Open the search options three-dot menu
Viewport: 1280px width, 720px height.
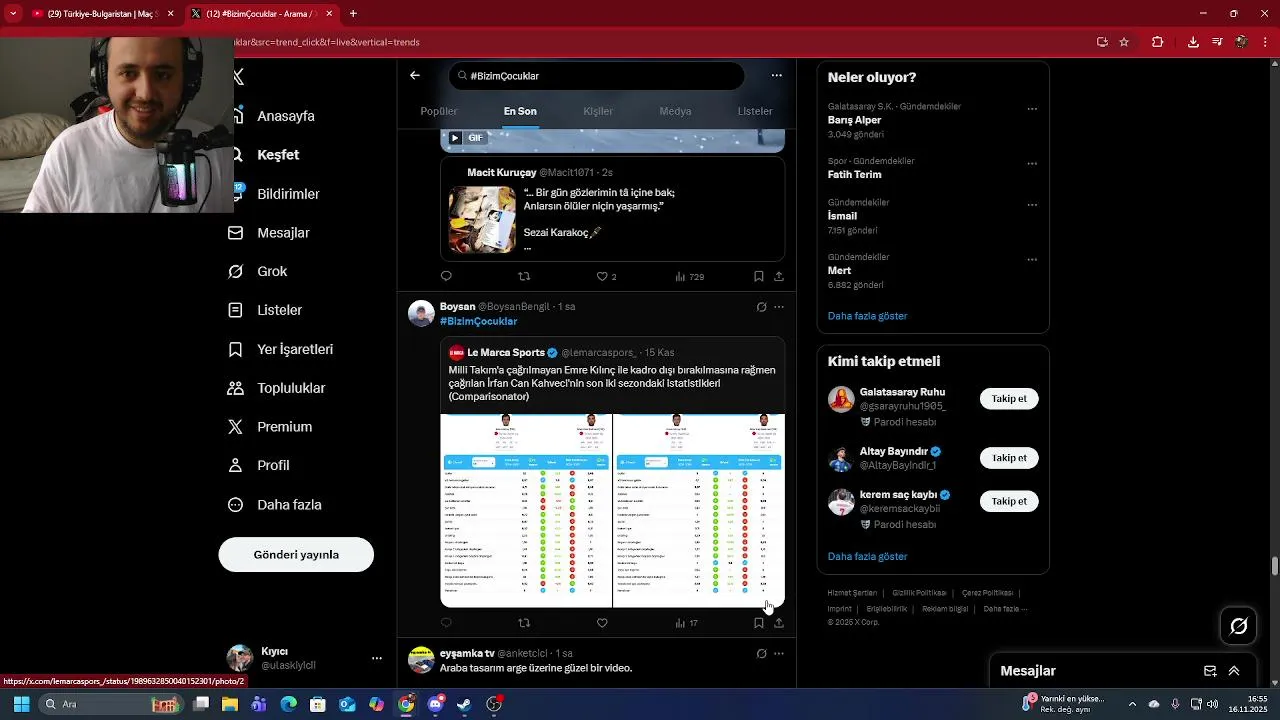[x=776, y=75]
